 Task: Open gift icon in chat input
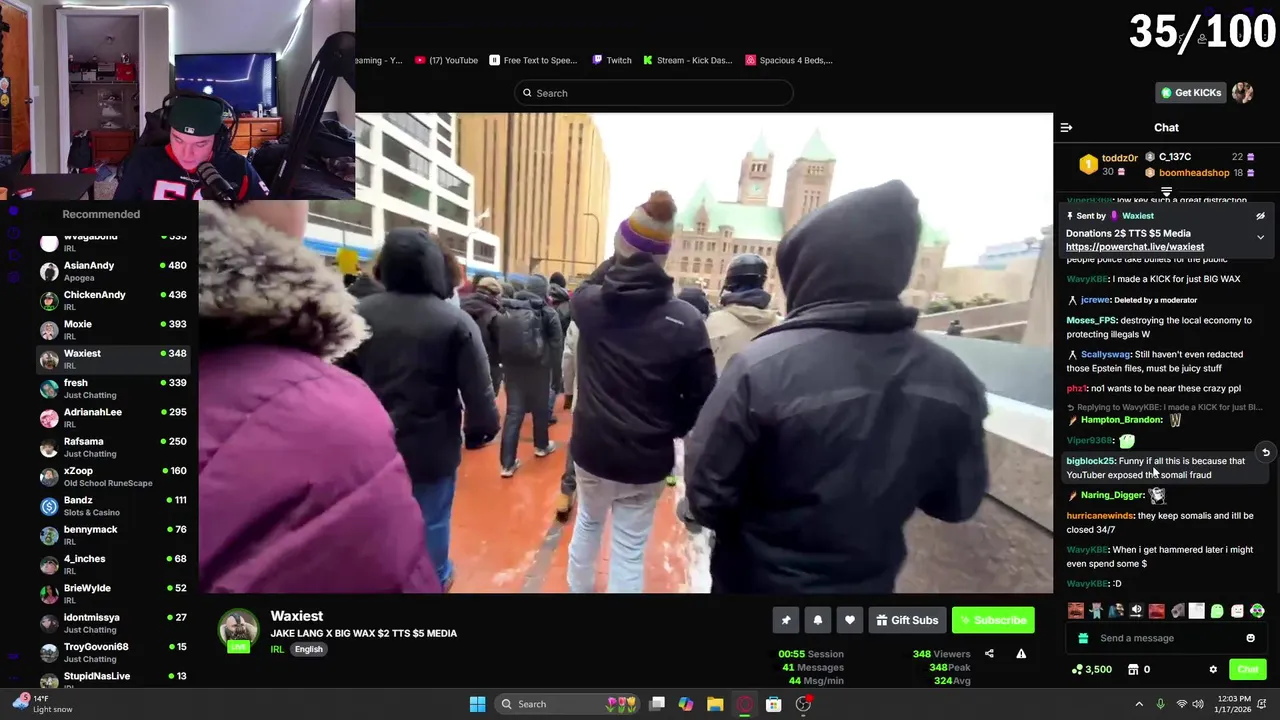pos(1083,638)
